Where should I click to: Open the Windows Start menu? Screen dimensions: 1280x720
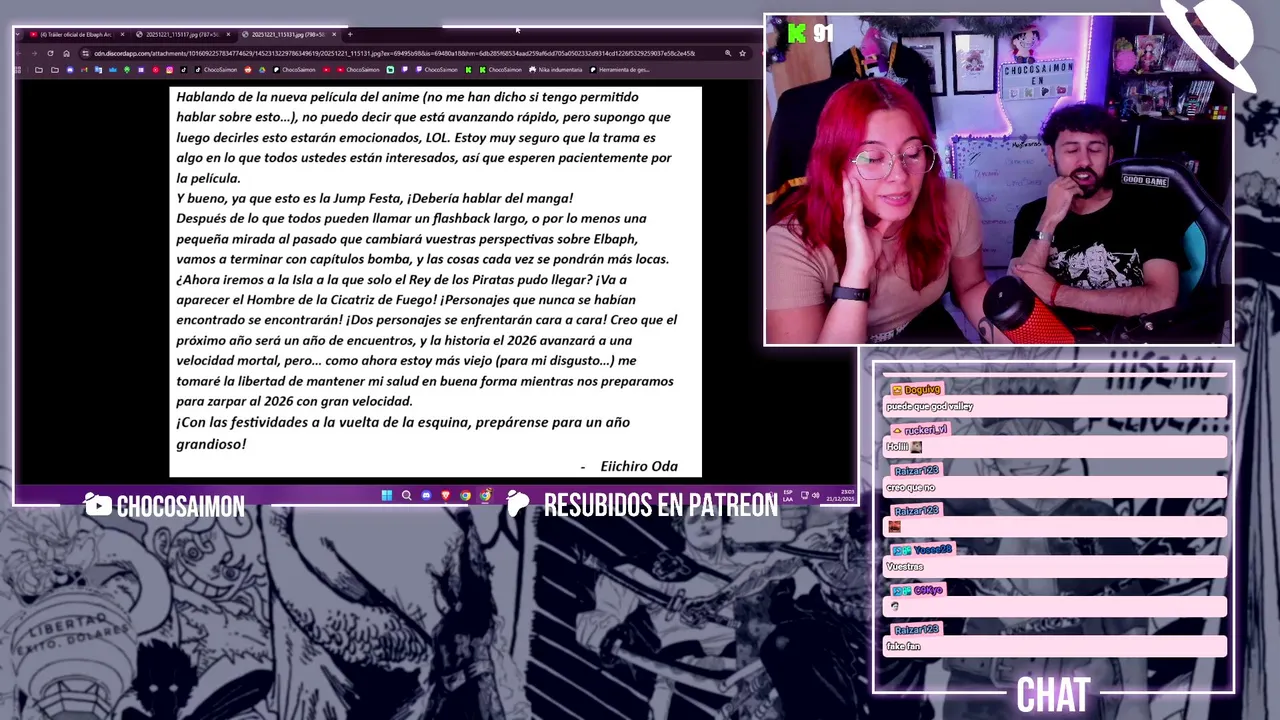386,495
